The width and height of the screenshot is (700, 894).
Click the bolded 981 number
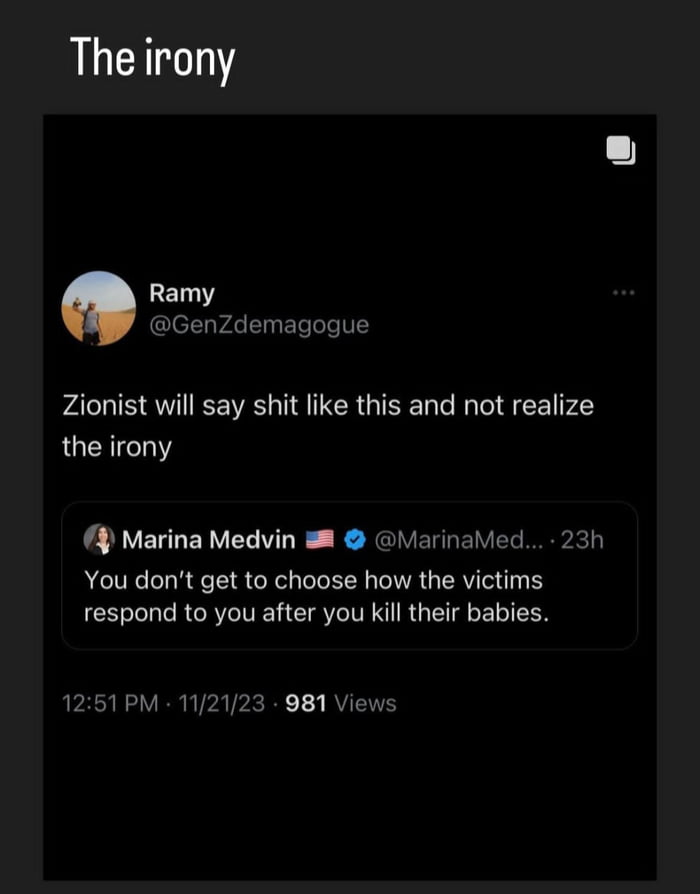[308, 703]
